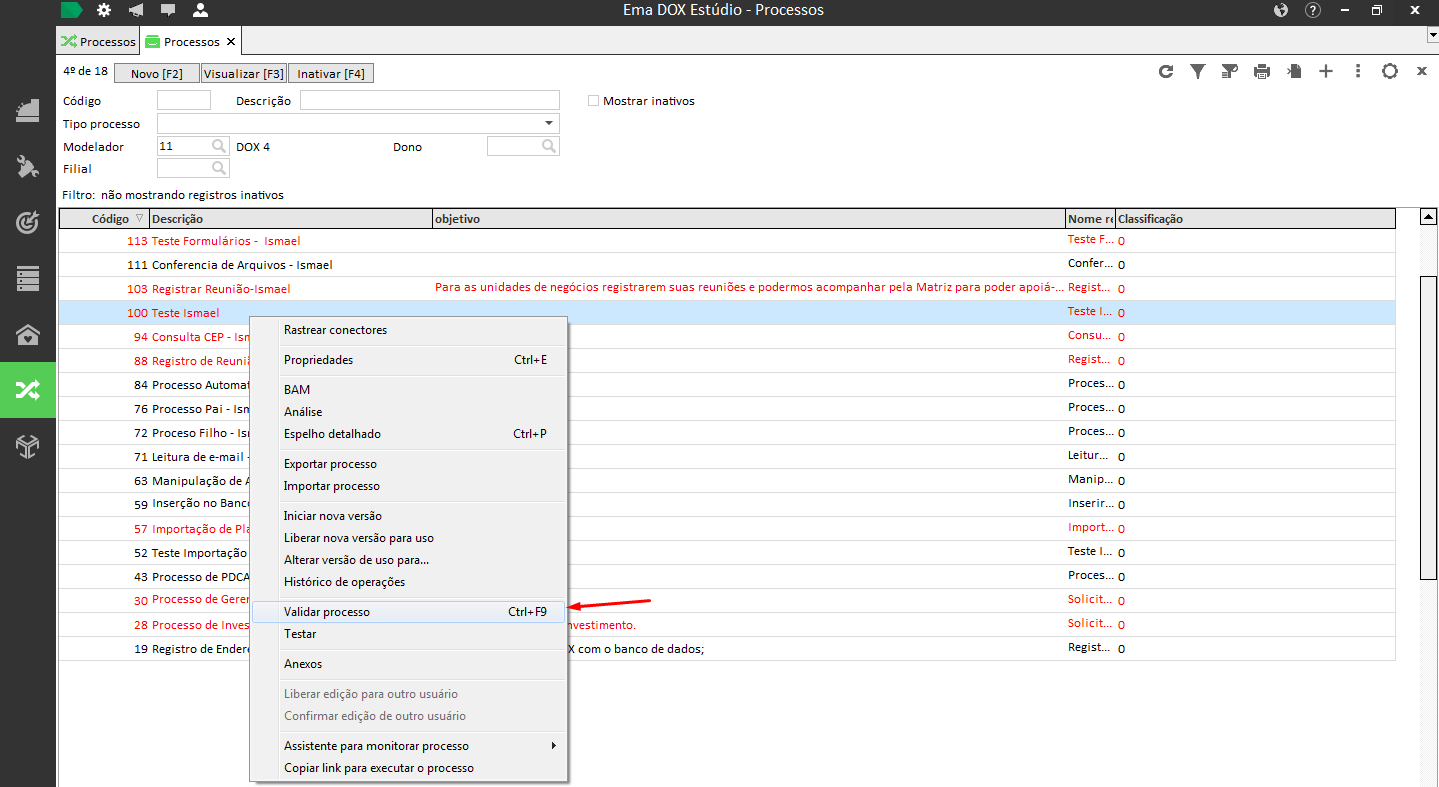Image resolution: width=1439 pixels, height=787 pixels.
Task: Choose Testar in the context menu
Action: (410, 634)
